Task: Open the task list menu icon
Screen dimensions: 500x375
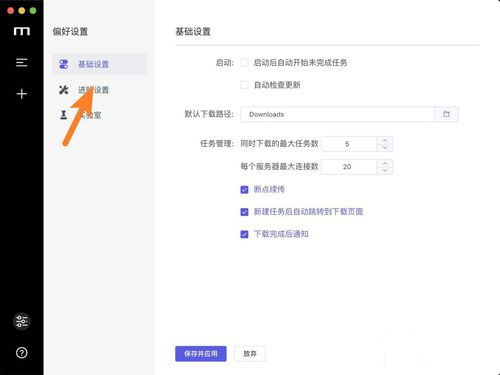Action: pyautogui.click(x=22, y=62)
